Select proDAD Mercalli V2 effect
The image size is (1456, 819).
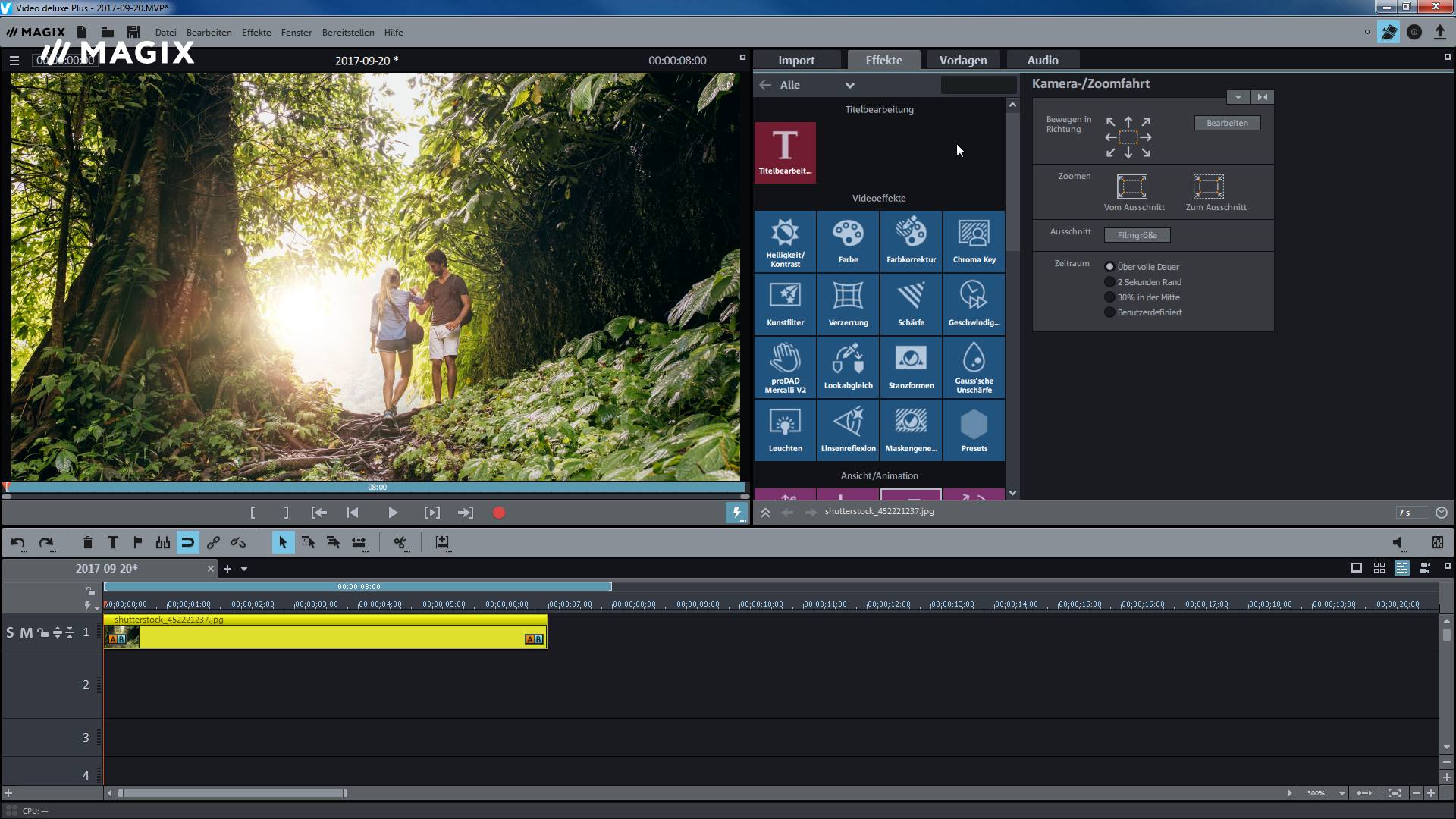coord(785,367)
